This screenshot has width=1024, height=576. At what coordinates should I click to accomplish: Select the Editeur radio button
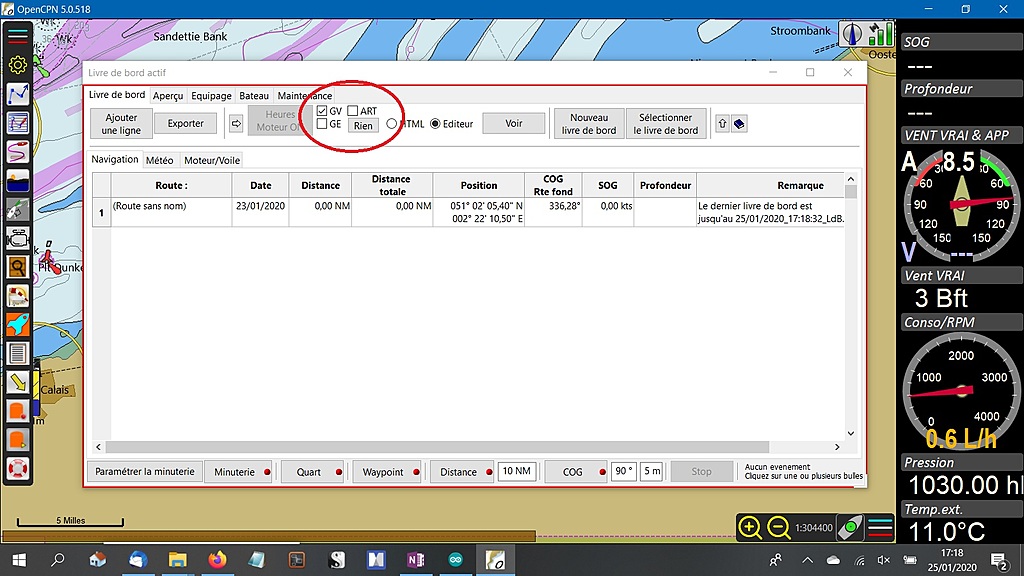pos(436,123)
